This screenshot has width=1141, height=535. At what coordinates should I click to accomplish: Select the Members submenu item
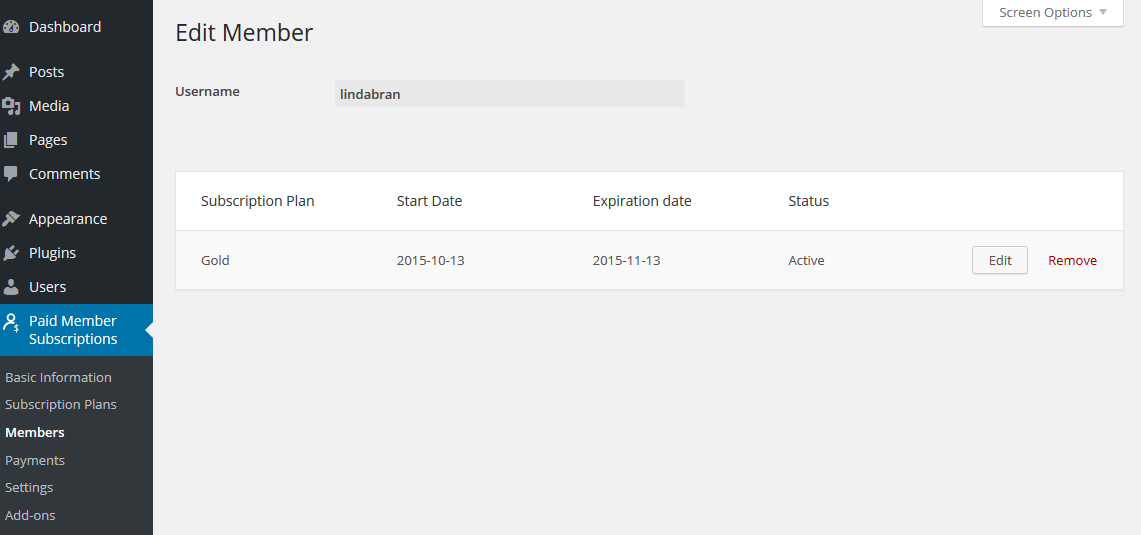[35, 432]
